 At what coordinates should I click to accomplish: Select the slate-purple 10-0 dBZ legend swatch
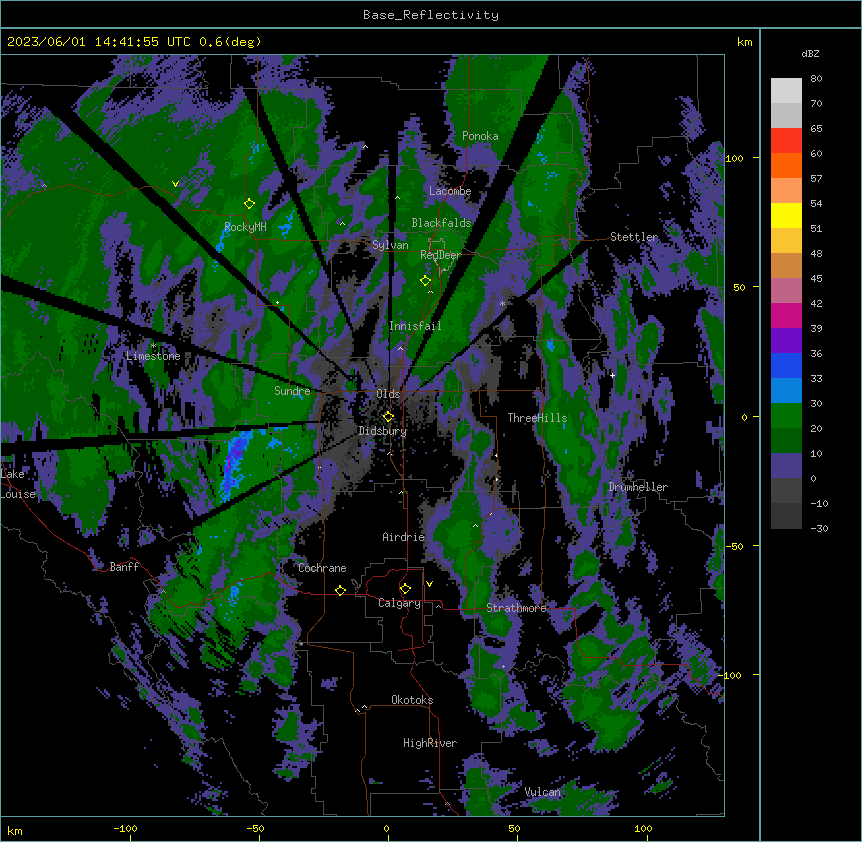pos(786,466)
